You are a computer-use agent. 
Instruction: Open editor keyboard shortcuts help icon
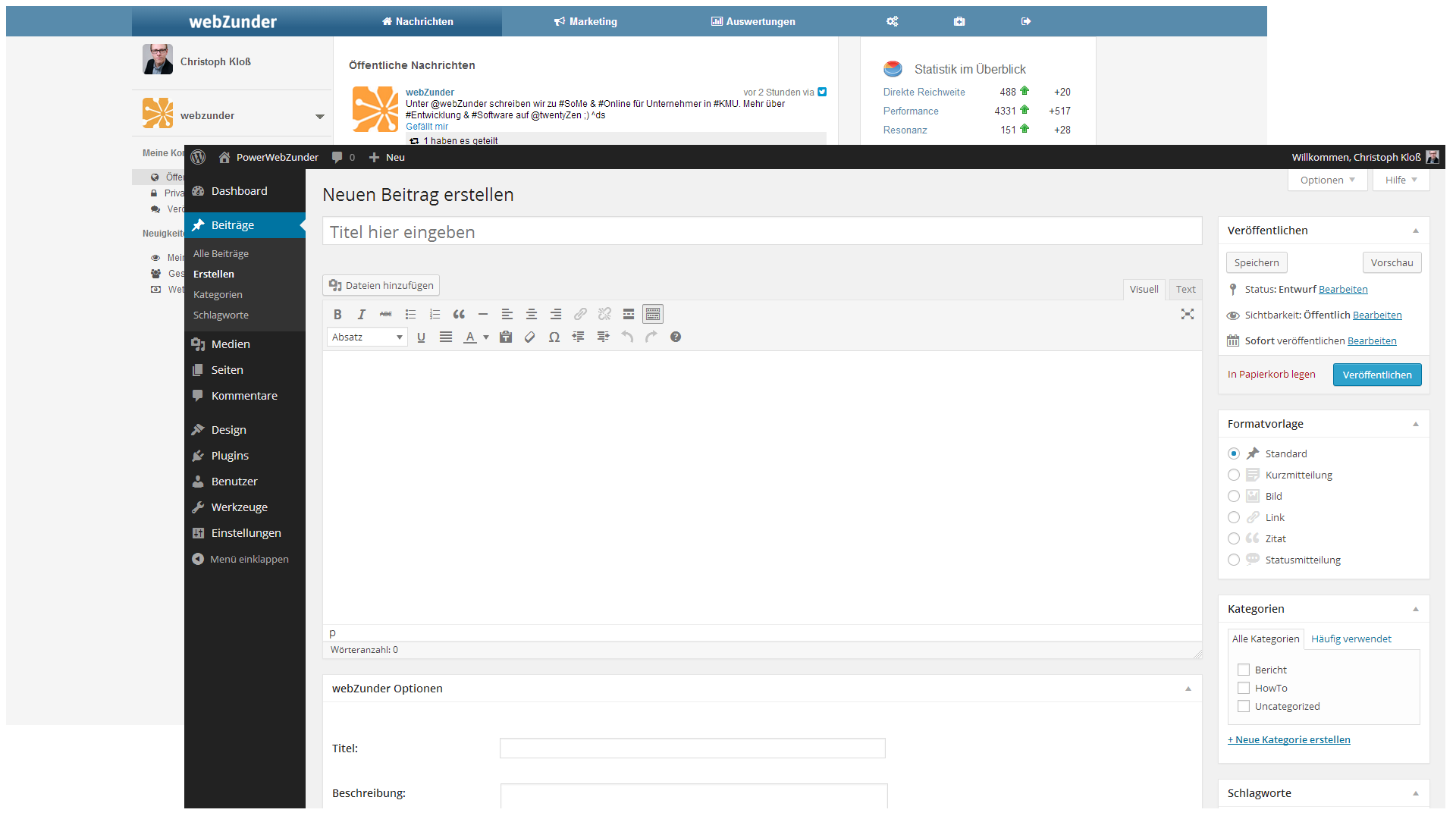tap(676, 337)
